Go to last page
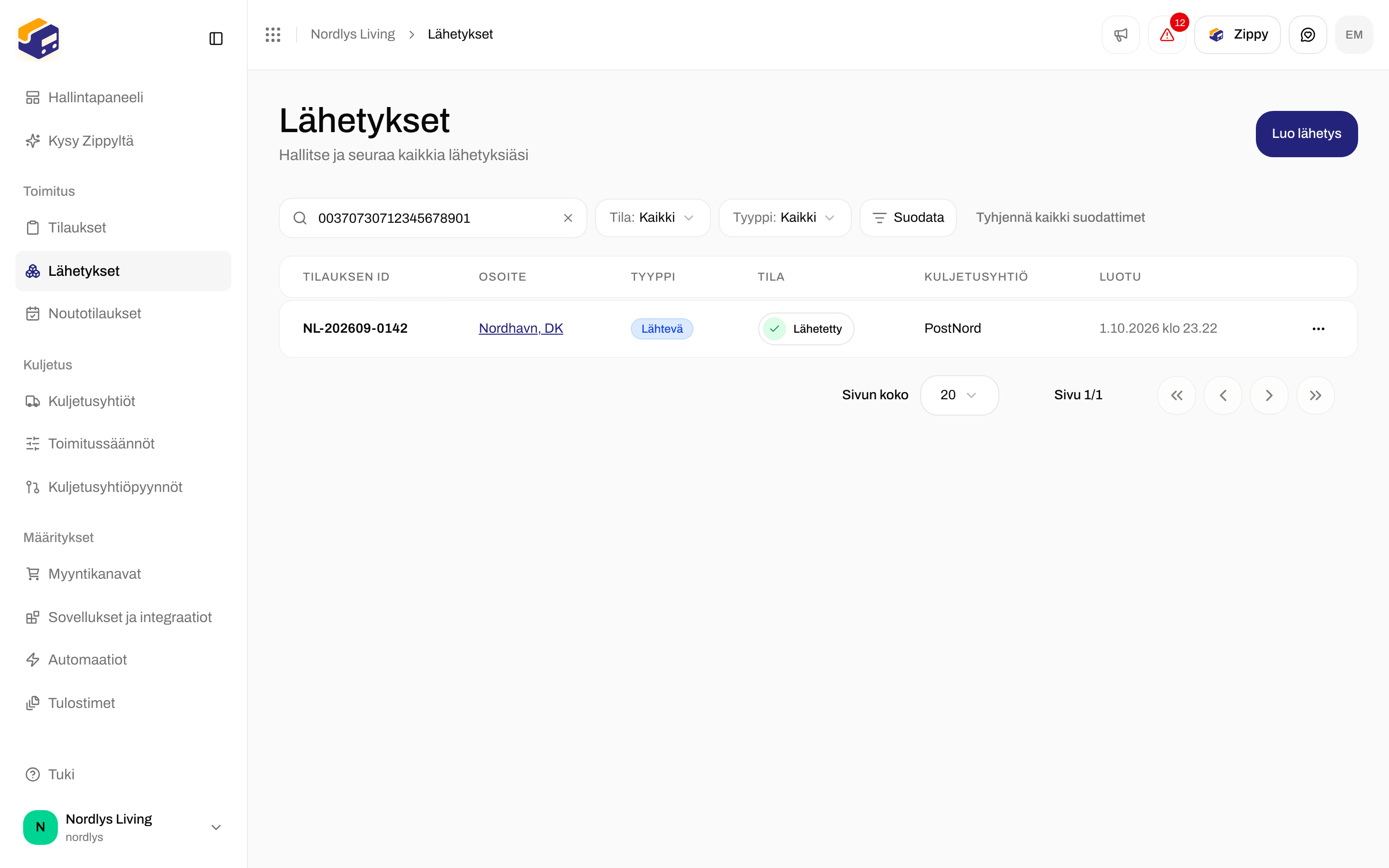 click(1316, 395)
